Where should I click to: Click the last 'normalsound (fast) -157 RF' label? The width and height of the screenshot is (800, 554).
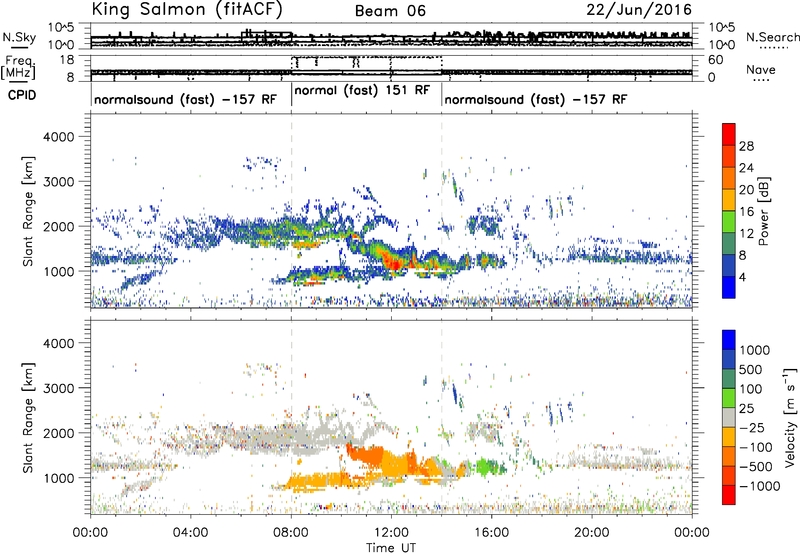pos(536,99)
